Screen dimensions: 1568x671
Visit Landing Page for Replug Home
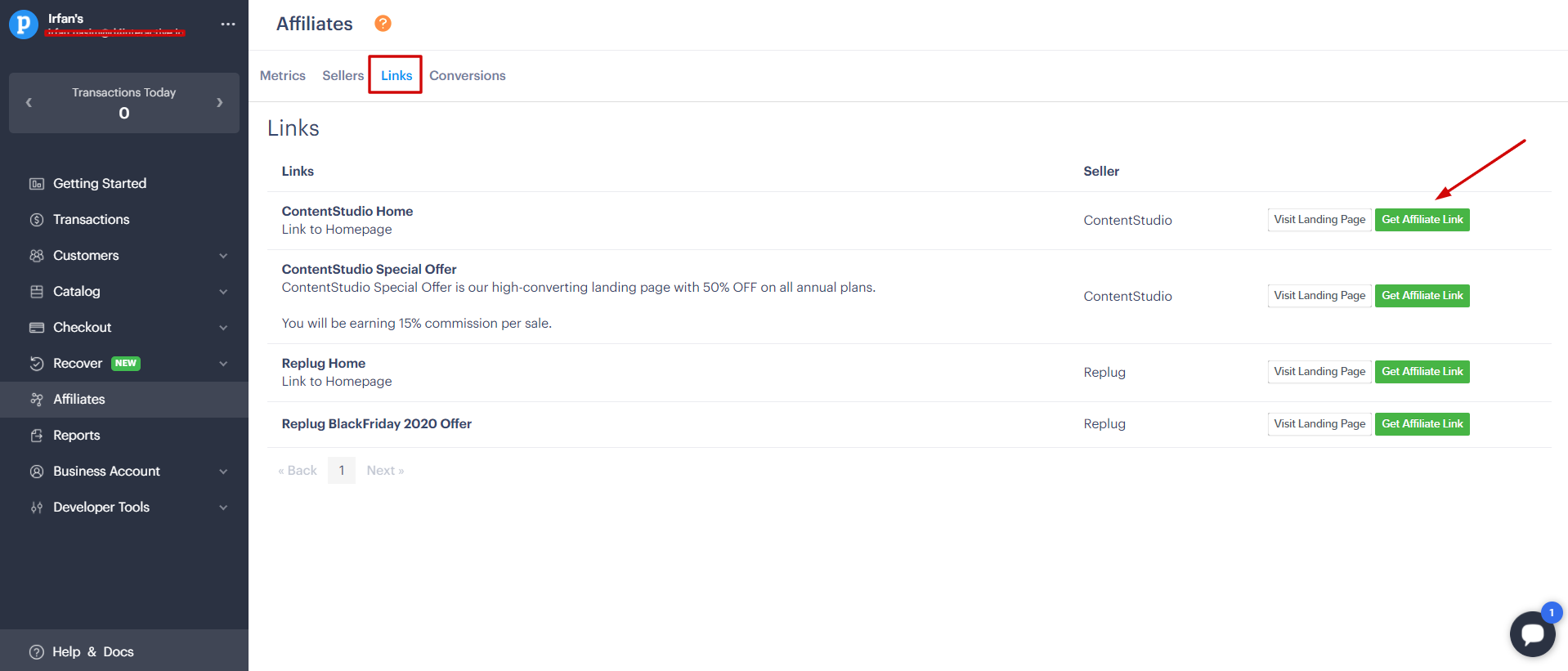pyautogui.click(x=1319, y=372)
